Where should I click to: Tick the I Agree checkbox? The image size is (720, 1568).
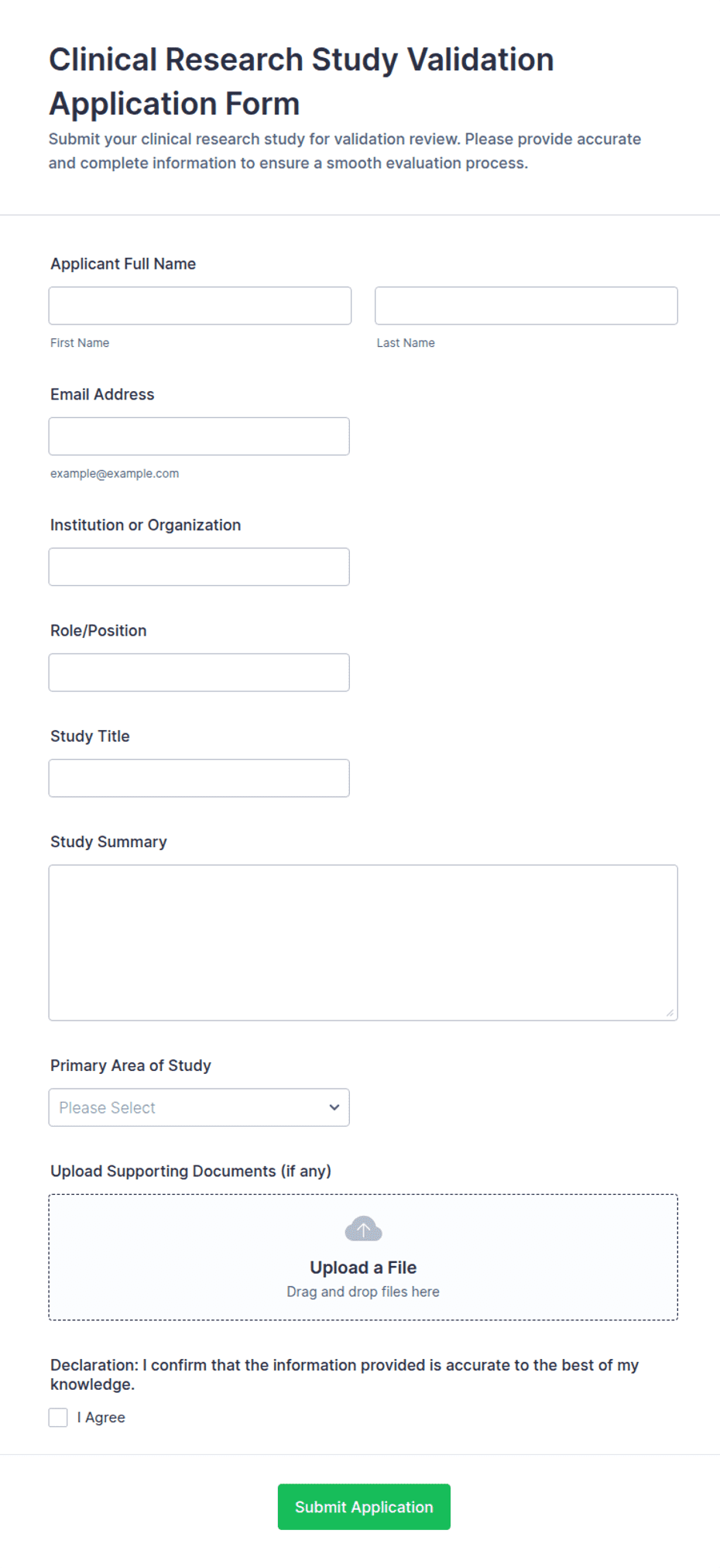[58, 1417]
